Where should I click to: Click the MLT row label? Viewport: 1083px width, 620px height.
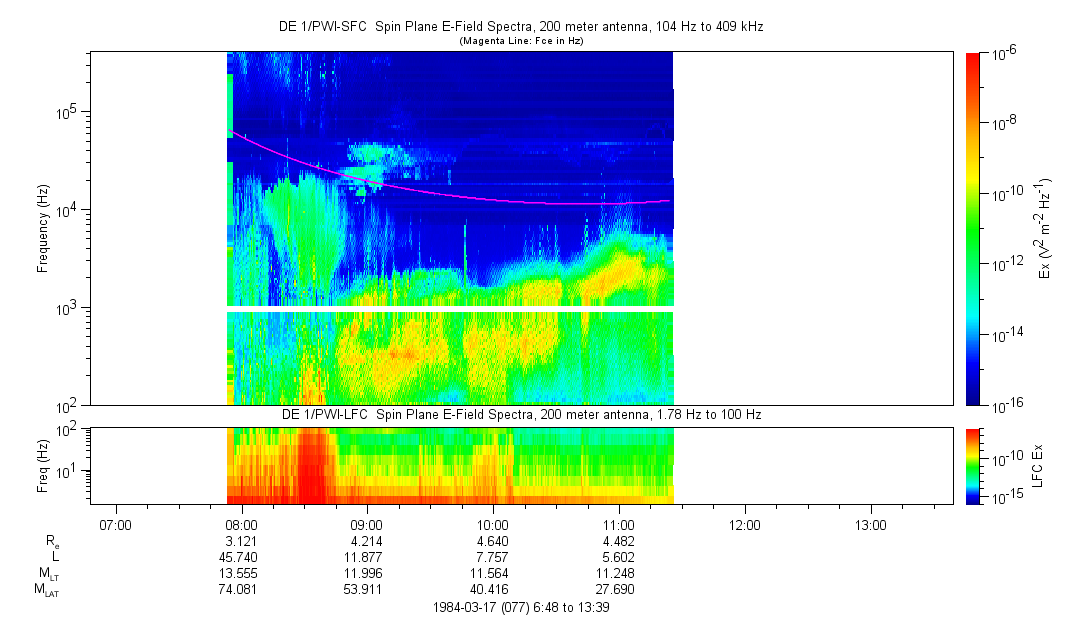49,574
